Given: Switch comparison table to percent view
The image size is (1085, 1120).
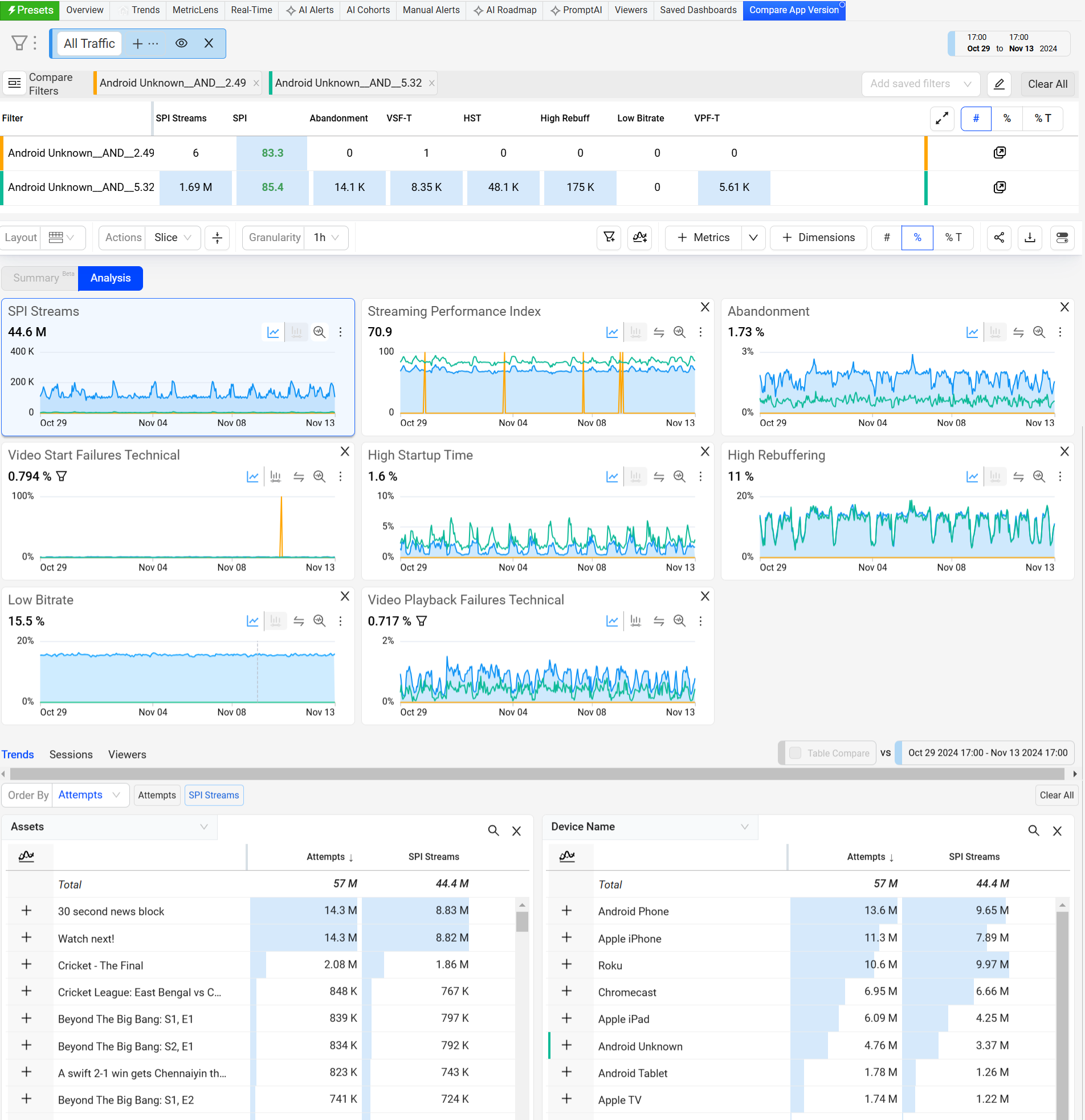Looking at the screenshot, I should pyautogui.click(x=1007, y=119).
